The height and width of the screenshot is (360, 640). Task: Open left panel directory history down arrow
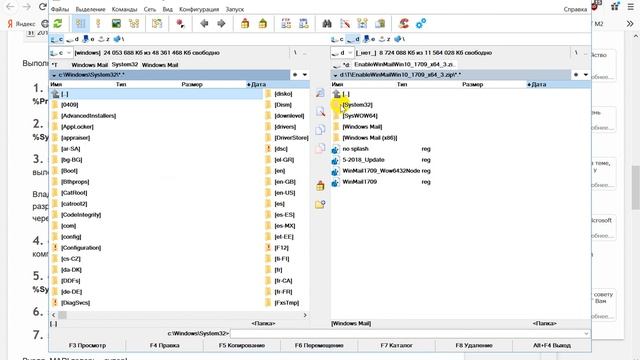pyautogui.click(x=304, y=75)
